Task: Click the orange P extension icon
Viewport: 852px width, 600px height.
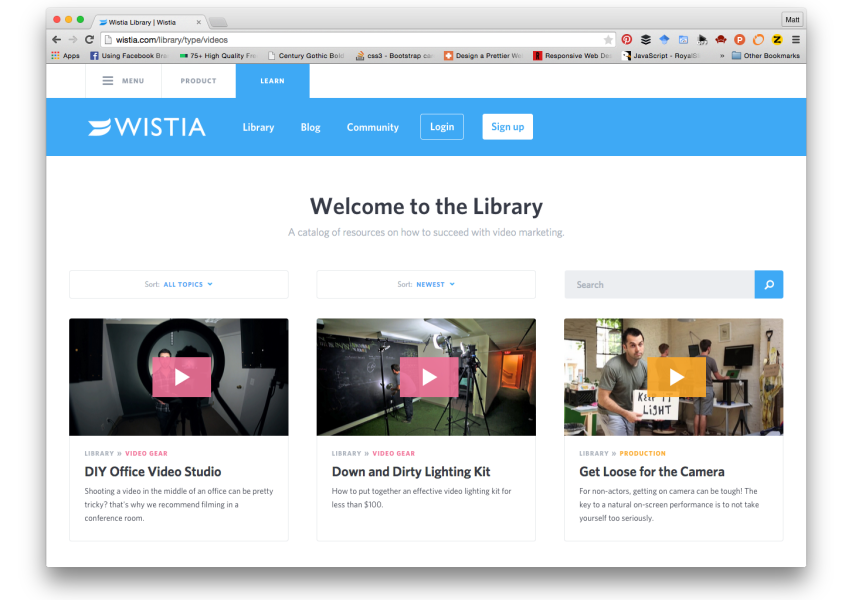Action: tap(739, 40)
